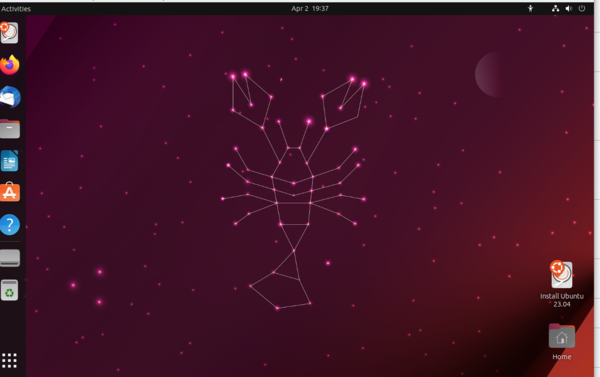
Task: Click the network status icon
Action: click(556, 8)
